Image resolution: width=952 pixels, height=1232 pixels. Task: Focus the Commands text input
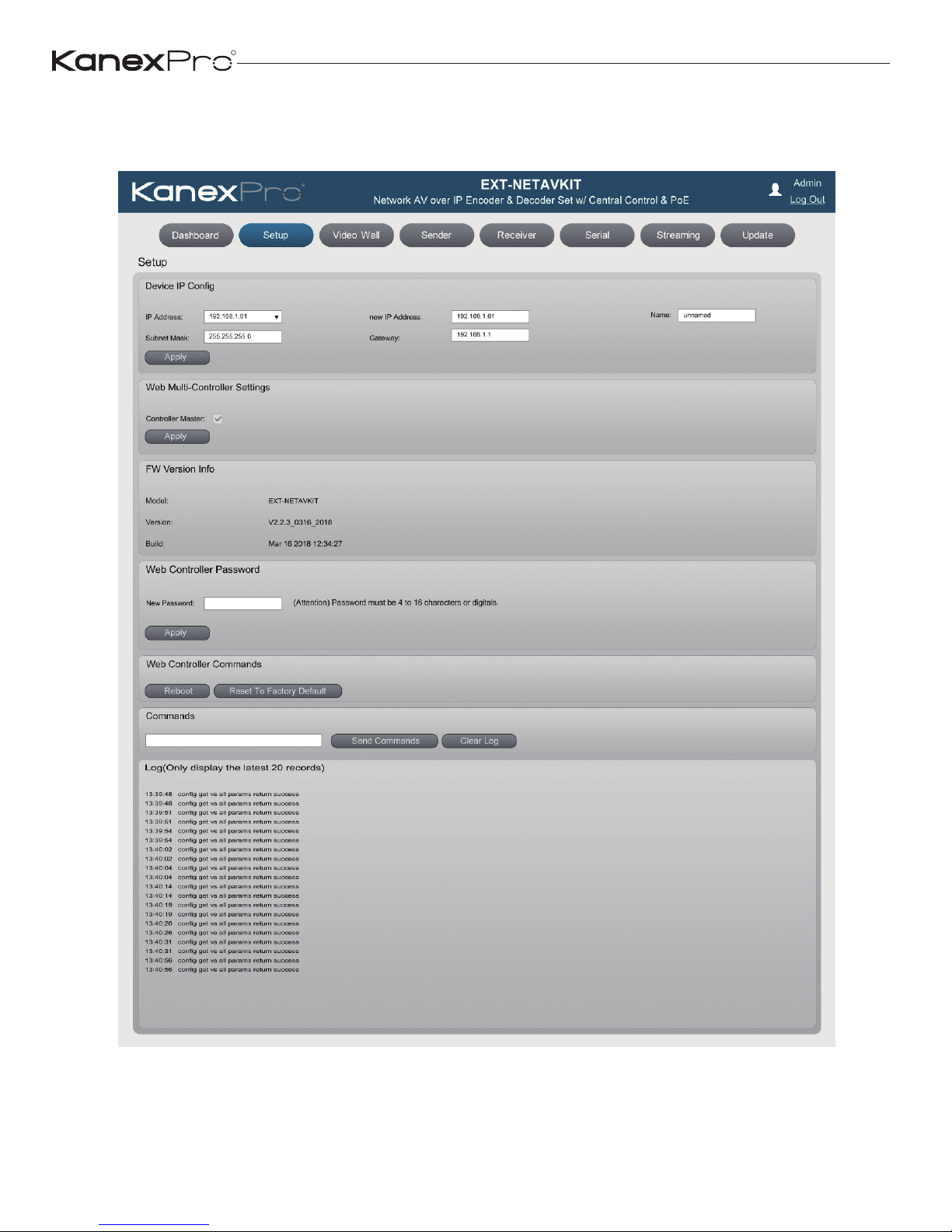tap(233, 741)
